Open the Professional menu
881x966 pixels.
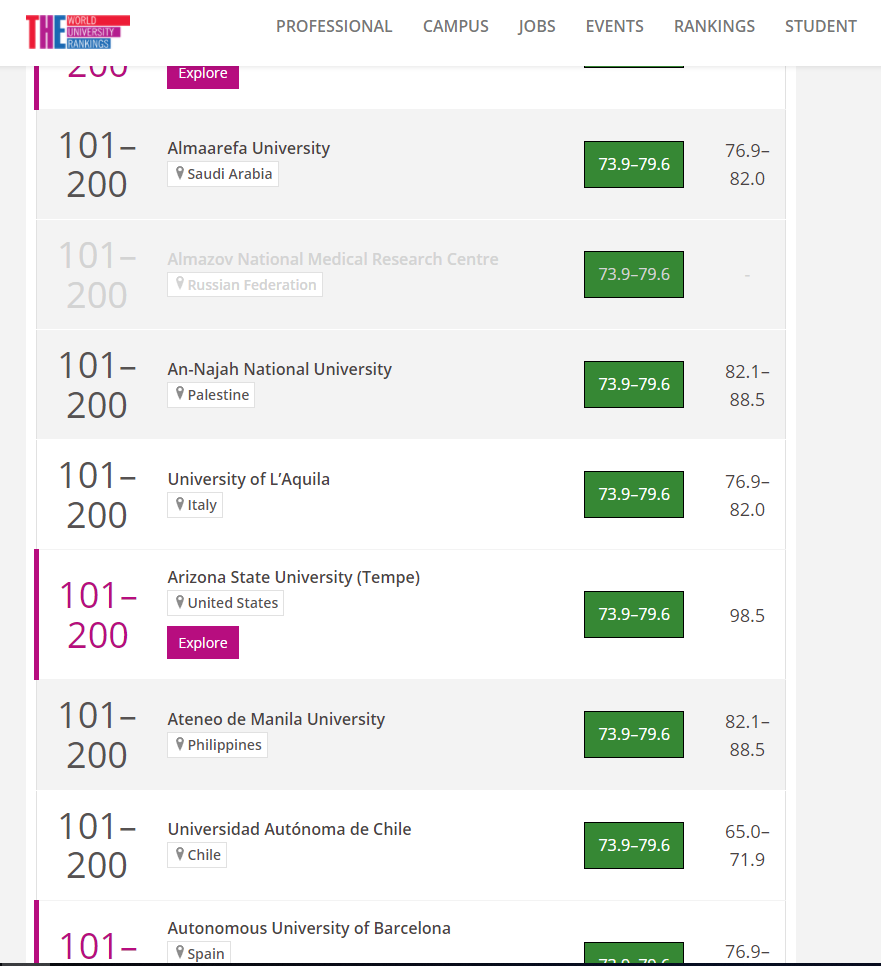point(334,27)
